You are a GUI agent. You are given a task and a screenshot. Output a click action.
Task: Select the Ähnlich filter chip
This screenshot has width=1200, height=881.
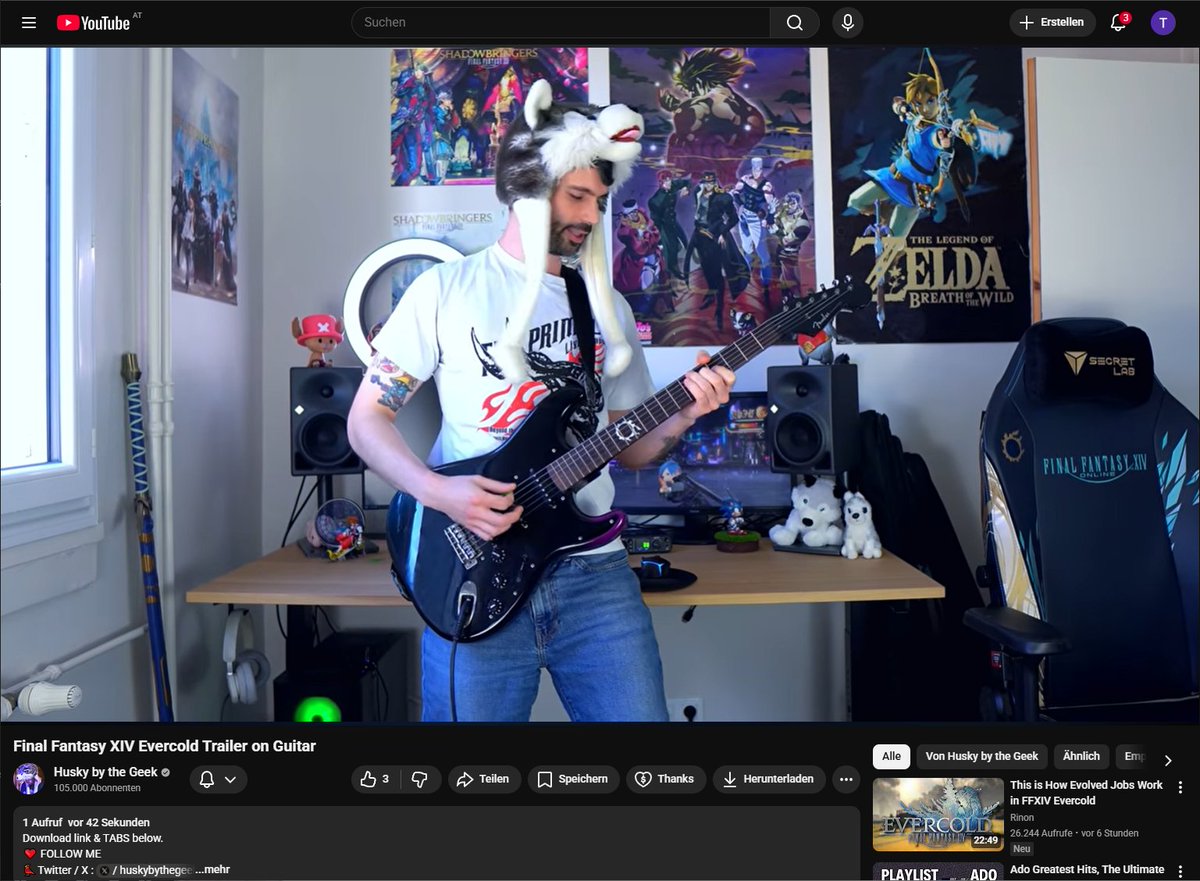click(1081, 756)
